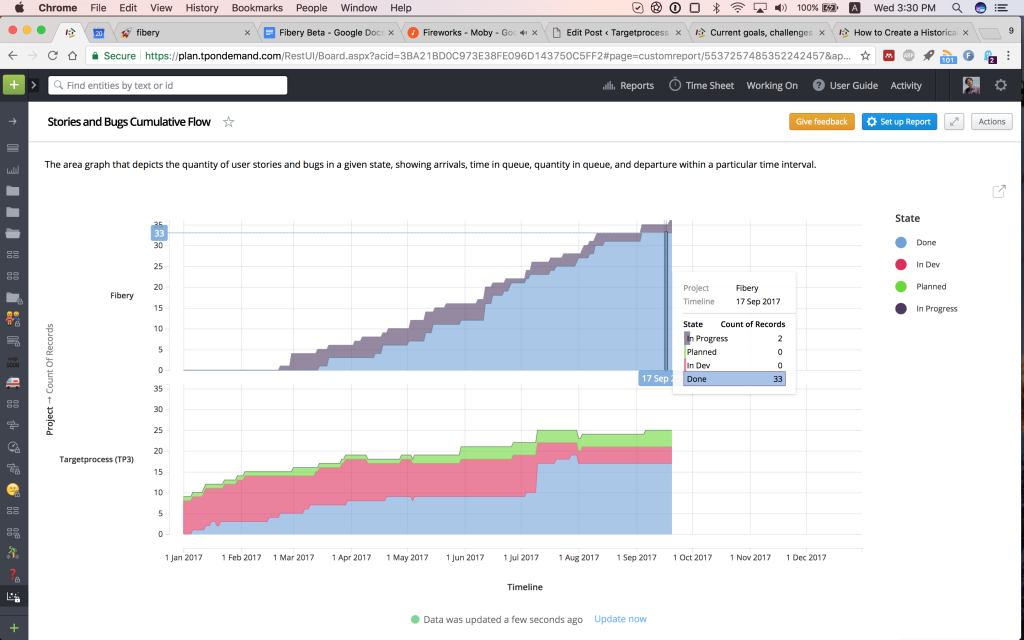The height and width of the screenshot is (640, 1024).
Task: Click the blue Done legend color dot
Action: pos(901,242)
